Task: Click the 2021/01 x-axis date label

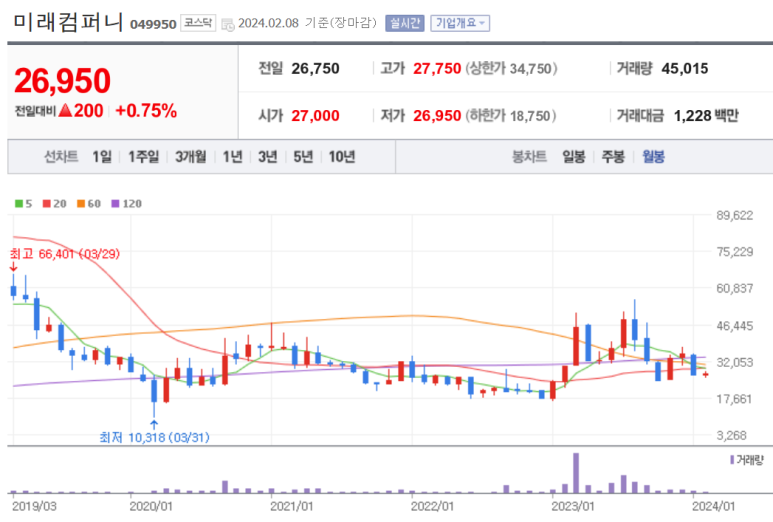Action: coord(291,506)
